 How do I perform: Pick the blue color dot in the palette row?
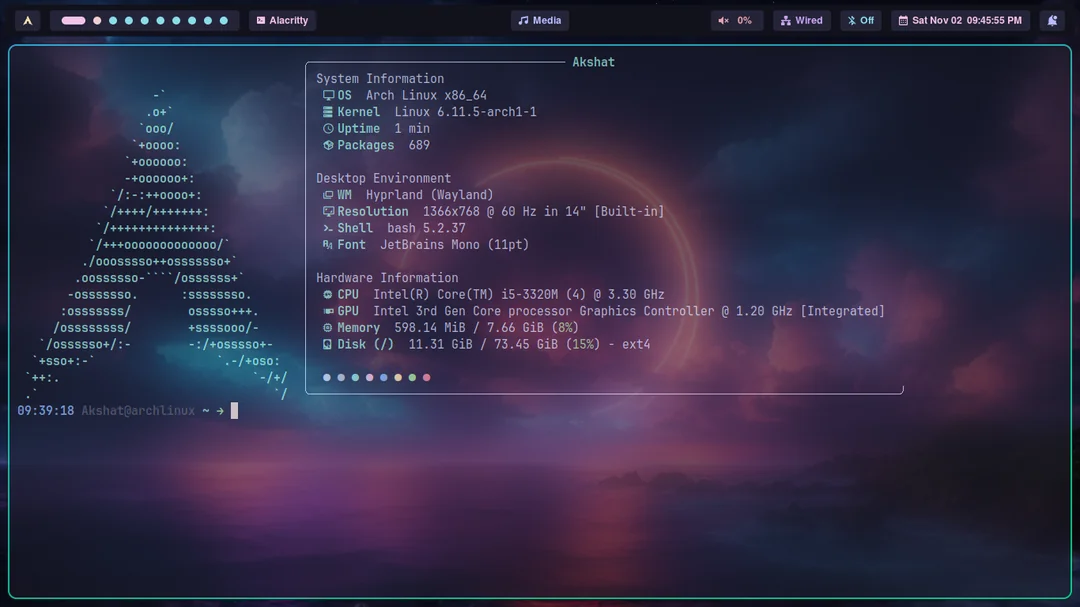[384, 378]
